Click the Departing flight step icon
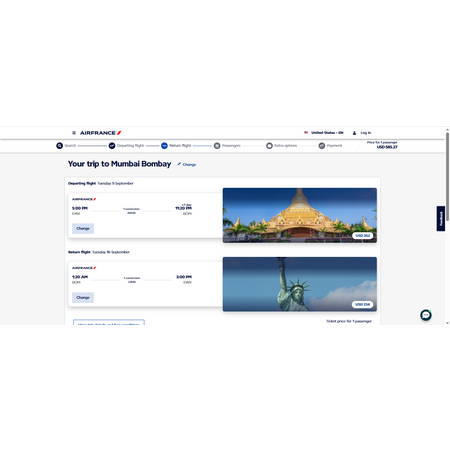The image size is (450, 450). [112, 146]
